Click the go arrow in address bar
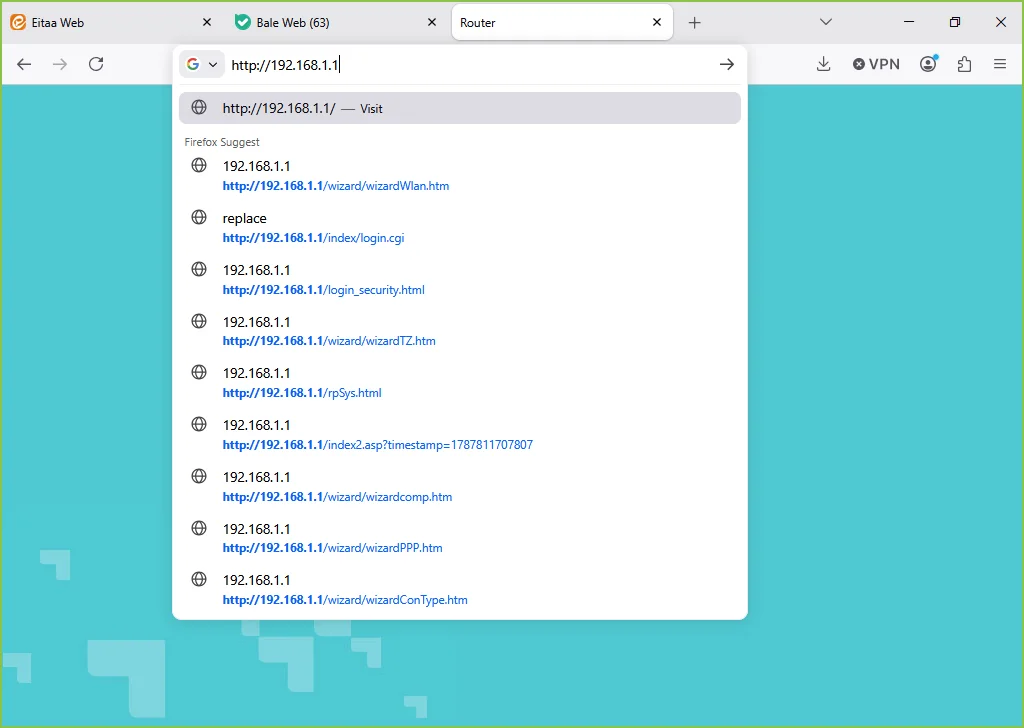This screenshot has height=728, width=1024. pos(727,64)
